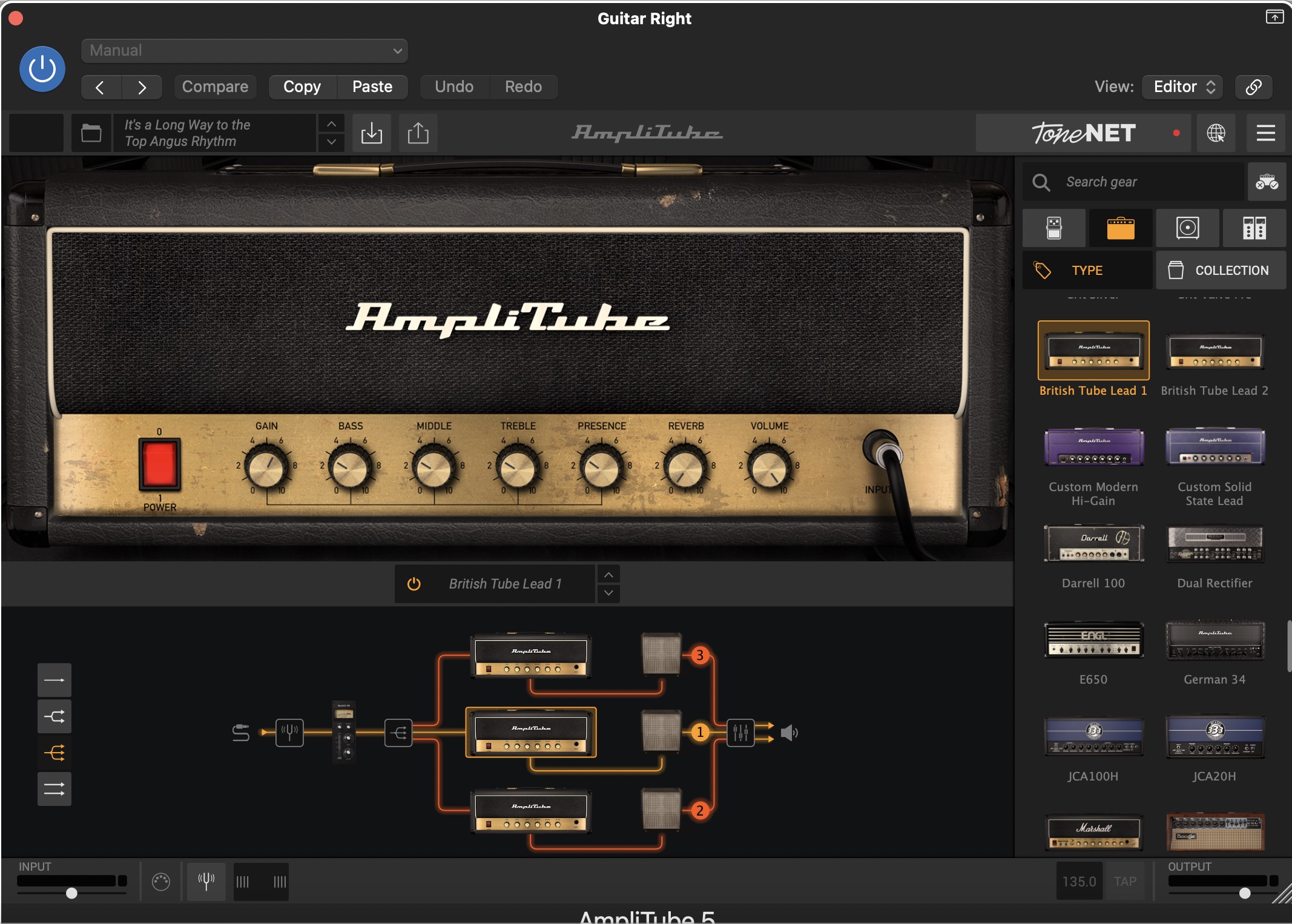Click the Compare button

215,87
